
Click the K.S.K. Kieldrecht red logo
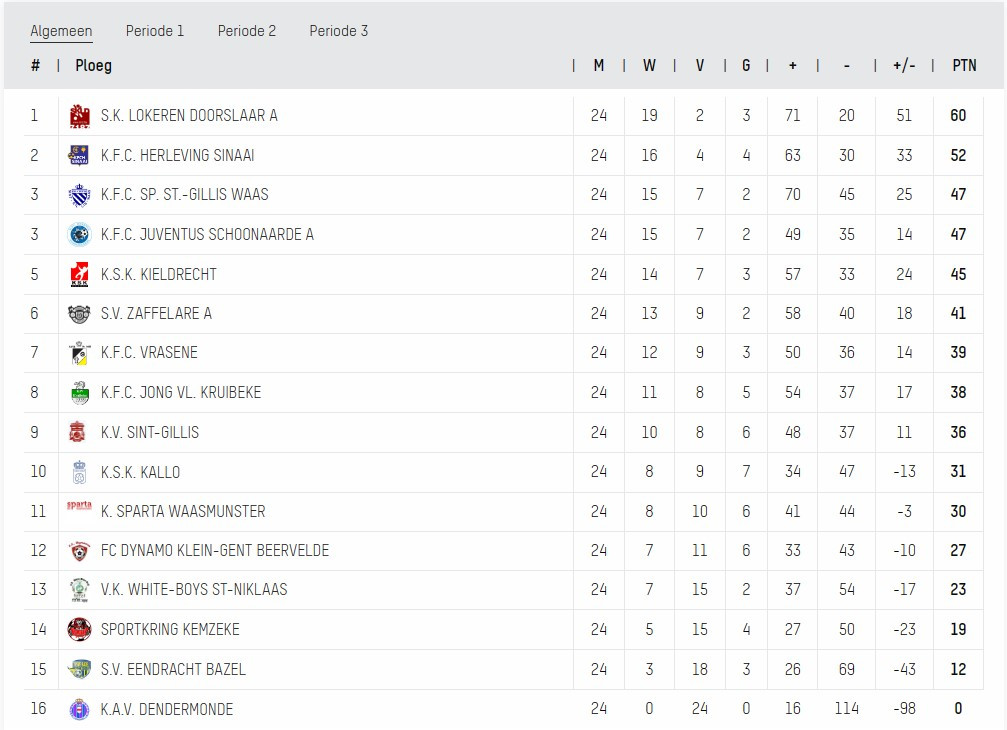pos(80,274)
